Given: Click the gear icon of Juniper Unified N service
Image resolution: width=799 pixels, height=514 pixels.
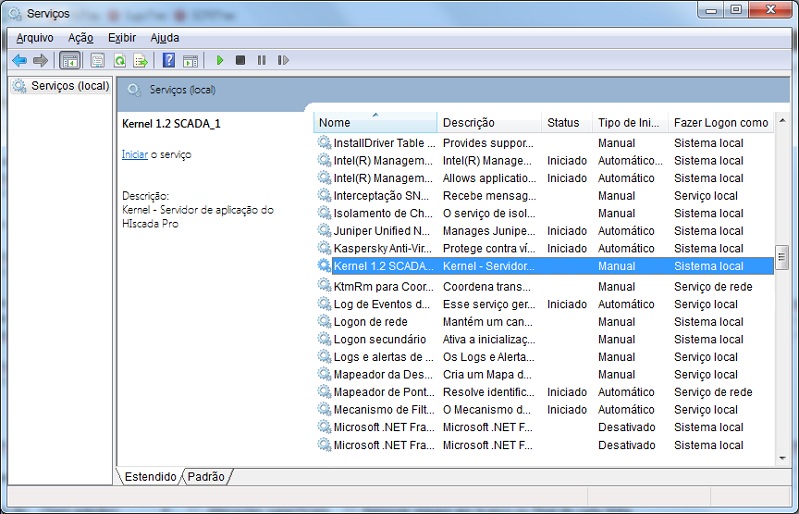Looking at the screenshot, I should (324, 230).
